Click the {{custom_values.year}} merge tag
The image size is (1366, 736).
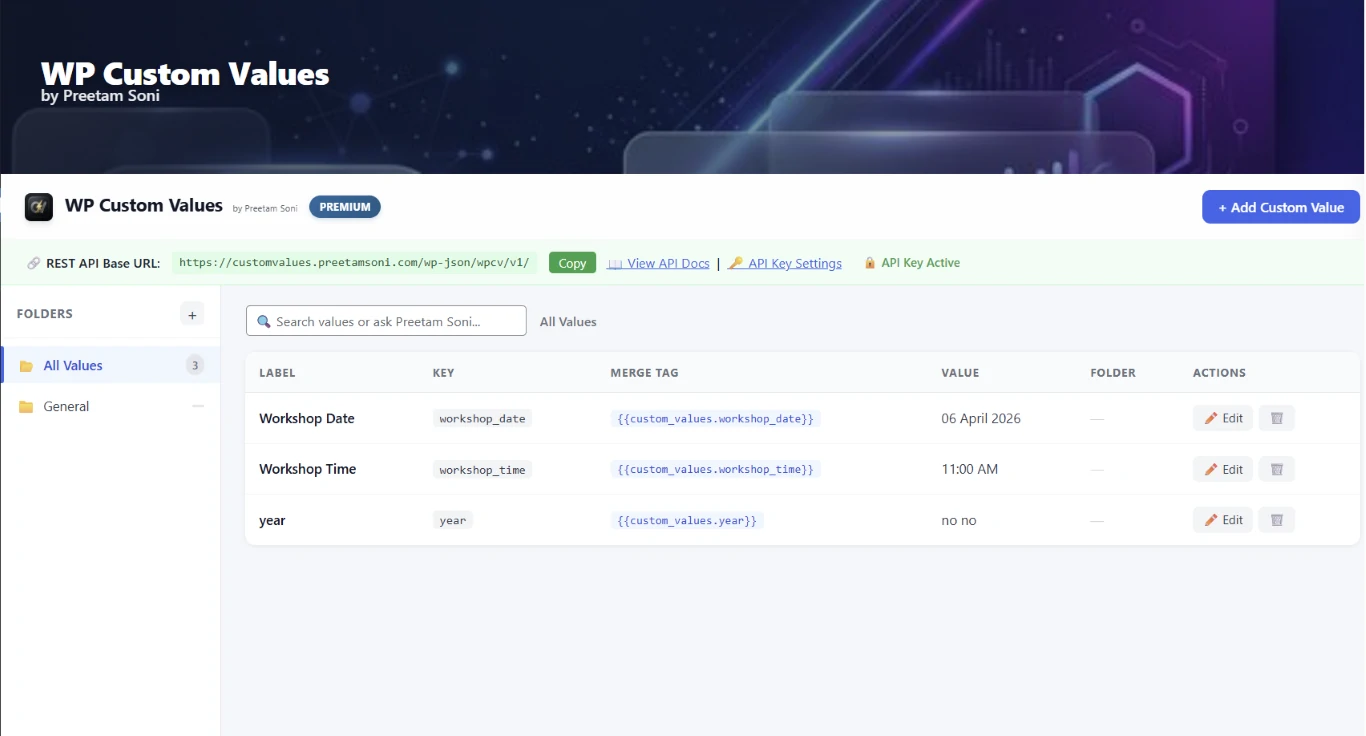pos(687,521)
